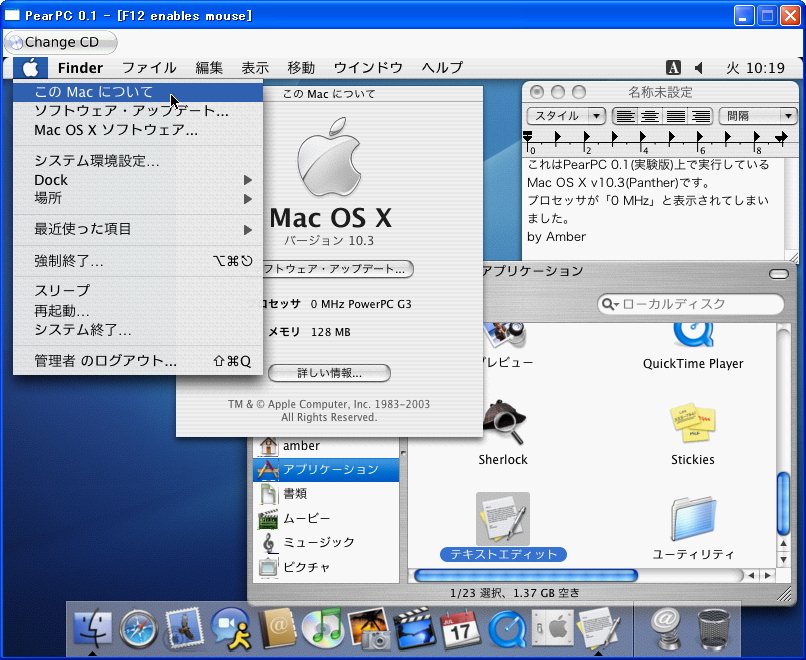806x660 pixels.
Task: Open the Finder icon in the Dock
Action: 93,629
